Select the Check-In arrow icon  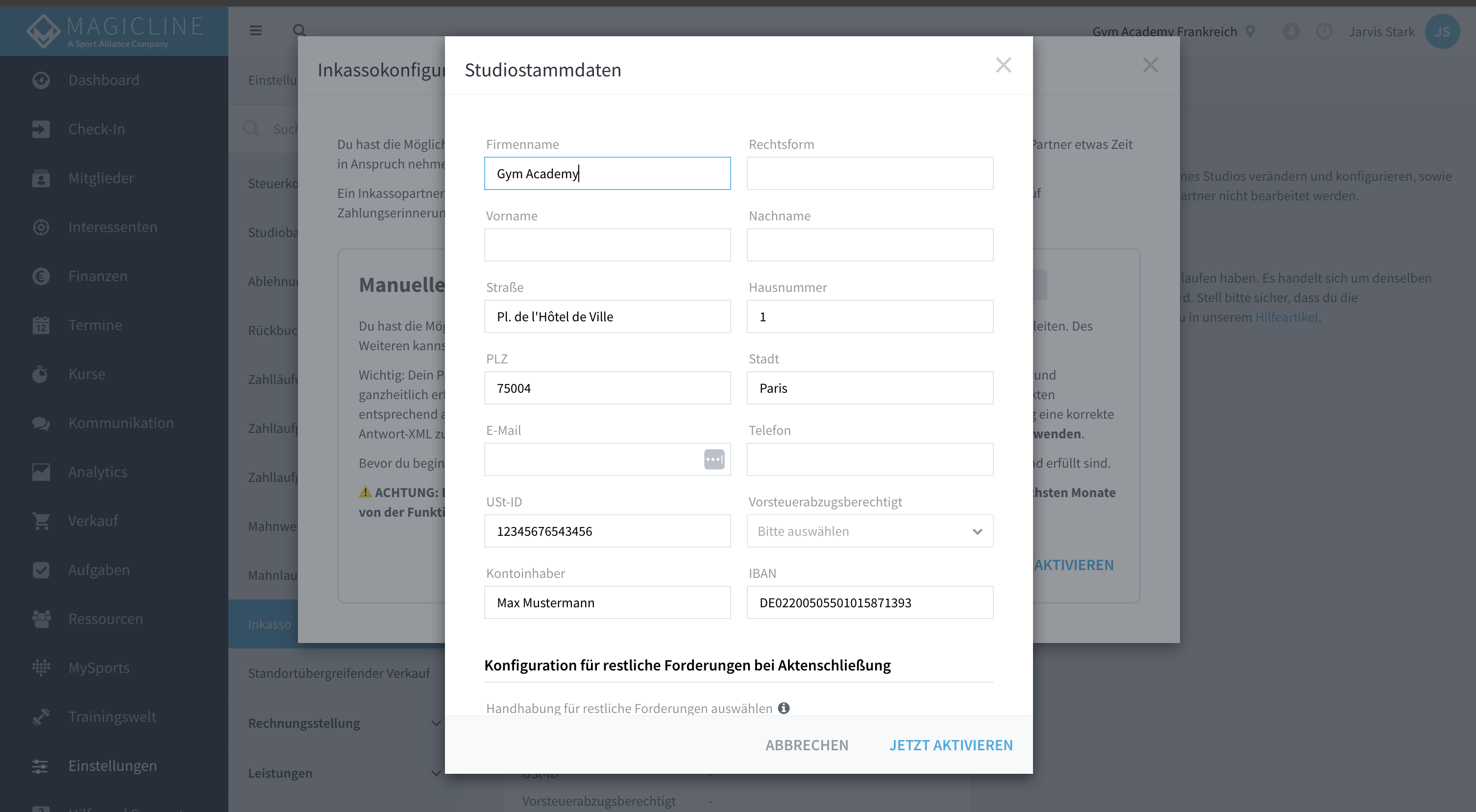(x=41, y=129)
